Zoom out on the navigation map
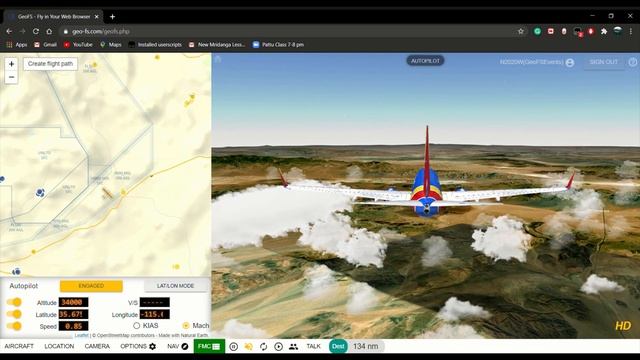Viewport: 640px width, 360px height. (x=11, y=77)
